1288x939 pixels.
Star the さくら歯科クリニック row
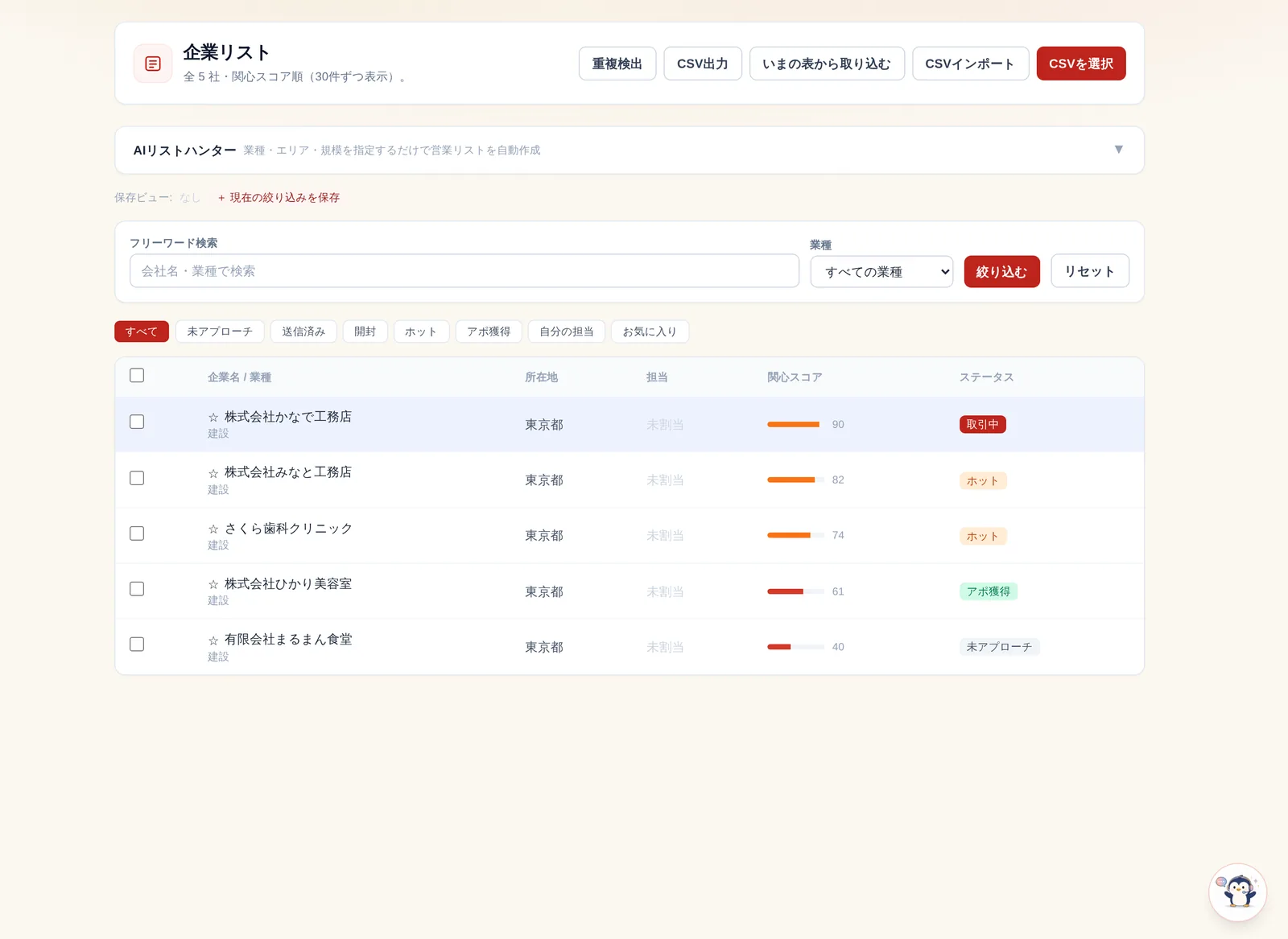point(213,529)
